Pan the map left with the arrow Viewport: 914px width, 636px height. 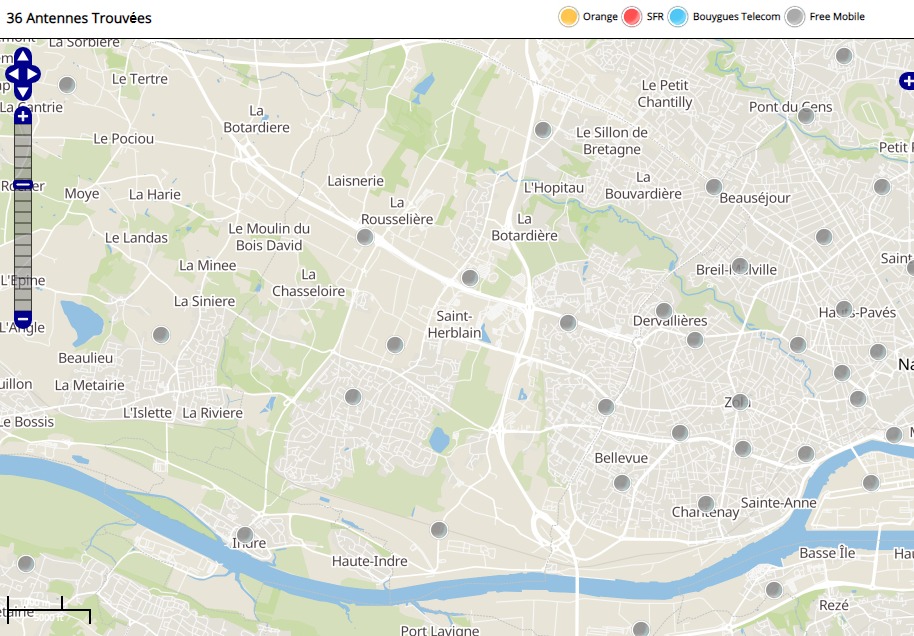pos(11,74)
